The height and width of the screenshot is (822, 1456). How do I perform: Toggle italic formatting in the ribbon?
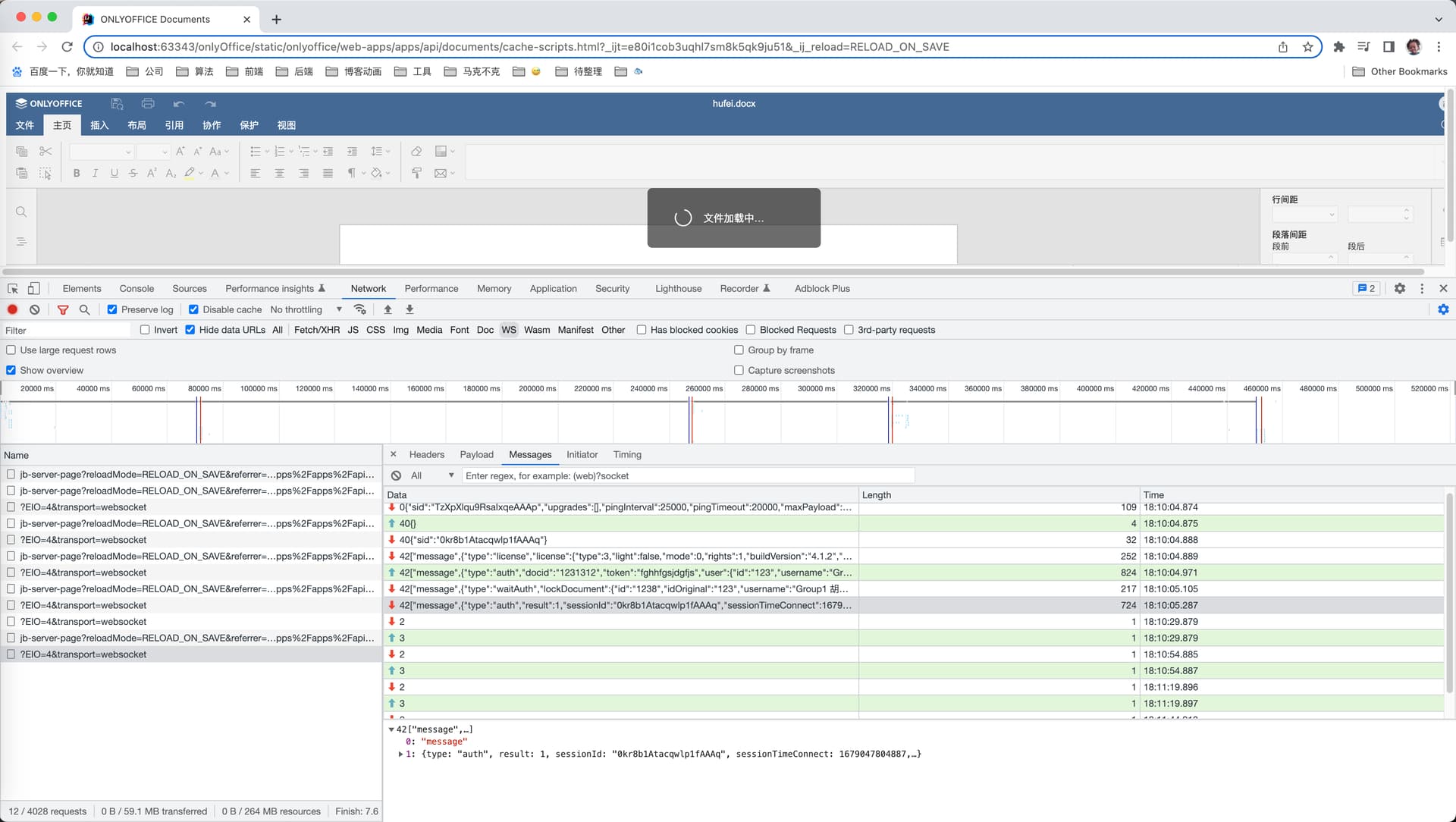point(95,173)
